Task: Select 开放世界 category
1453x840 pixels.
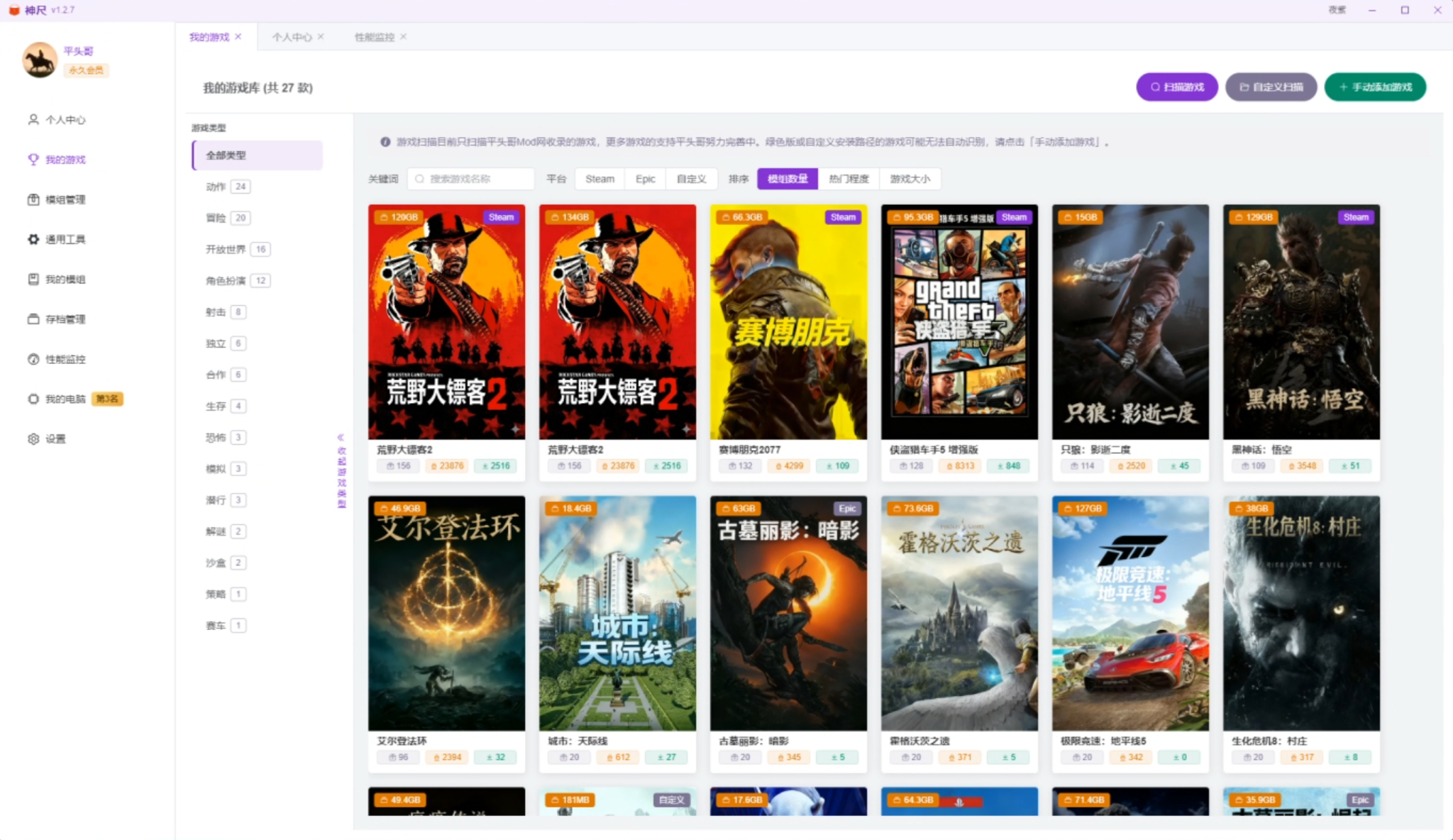Action: click(x=237, y=249)
